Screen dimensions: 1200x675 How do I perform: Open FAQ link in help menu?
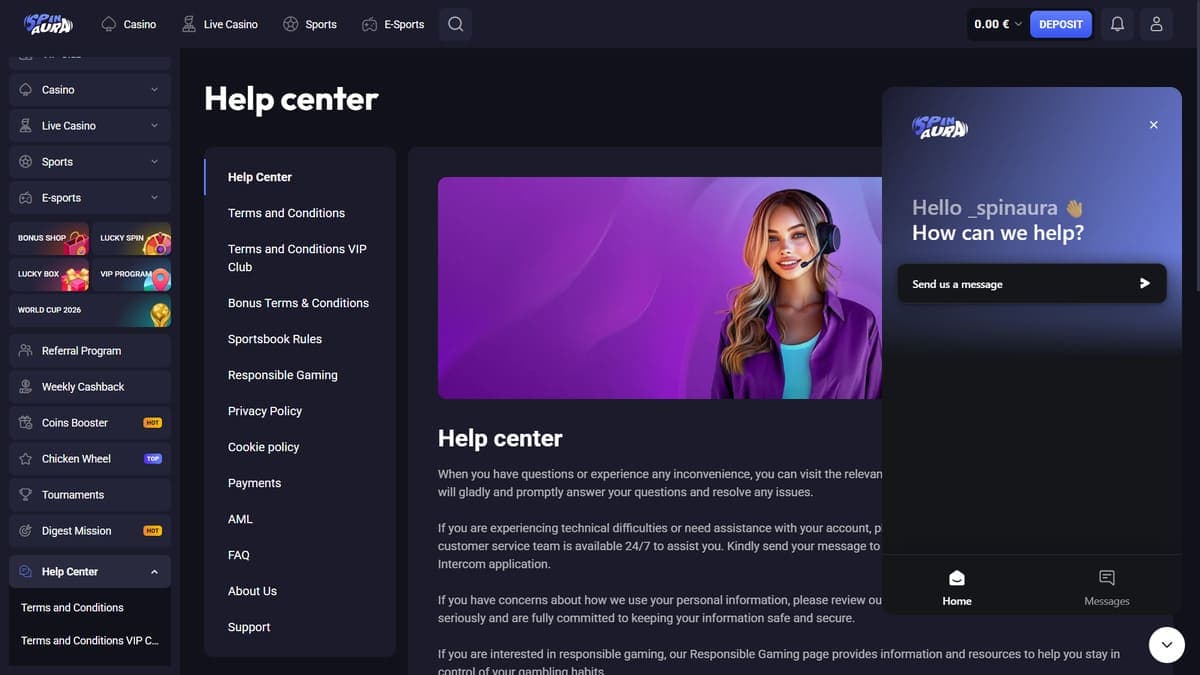239,555
